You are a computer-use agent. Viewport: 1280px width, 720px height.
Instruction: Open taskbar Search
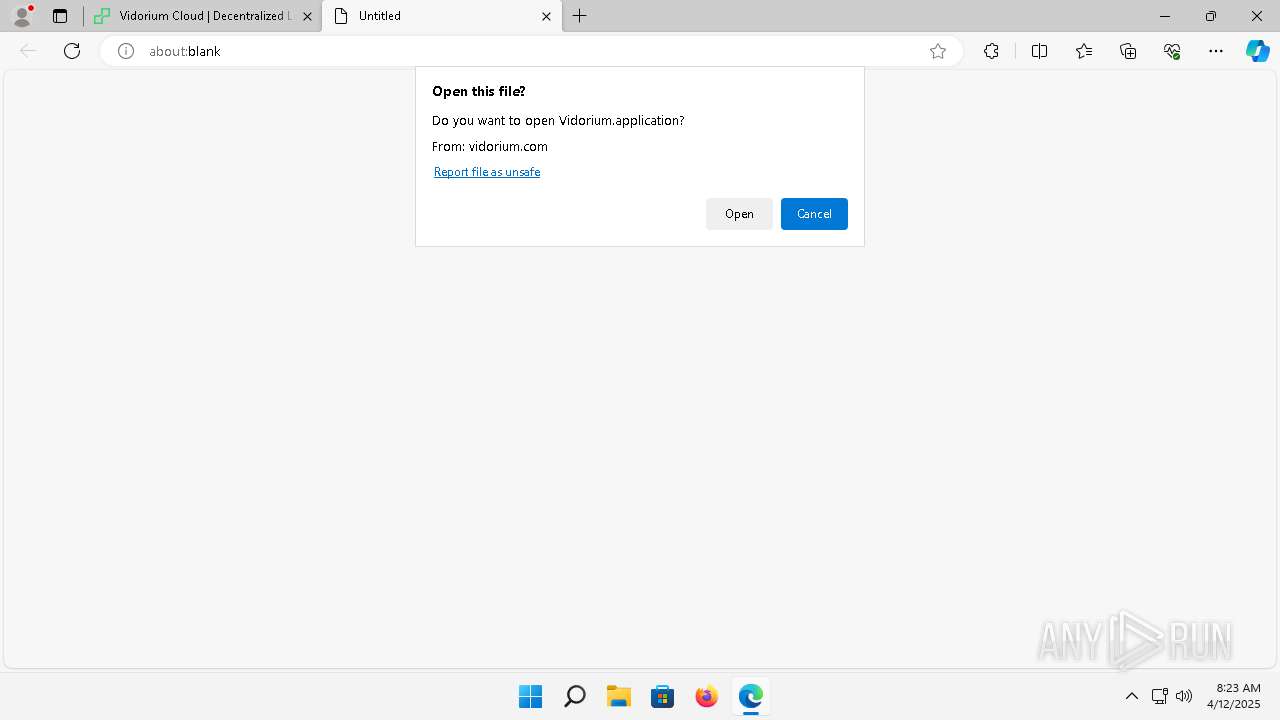[x=574, y=696]
